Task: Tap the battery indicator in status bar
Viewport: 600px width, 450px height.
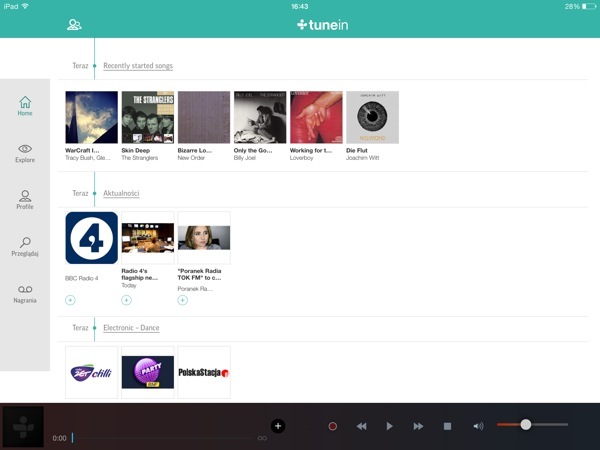Action: click(589, 7)
